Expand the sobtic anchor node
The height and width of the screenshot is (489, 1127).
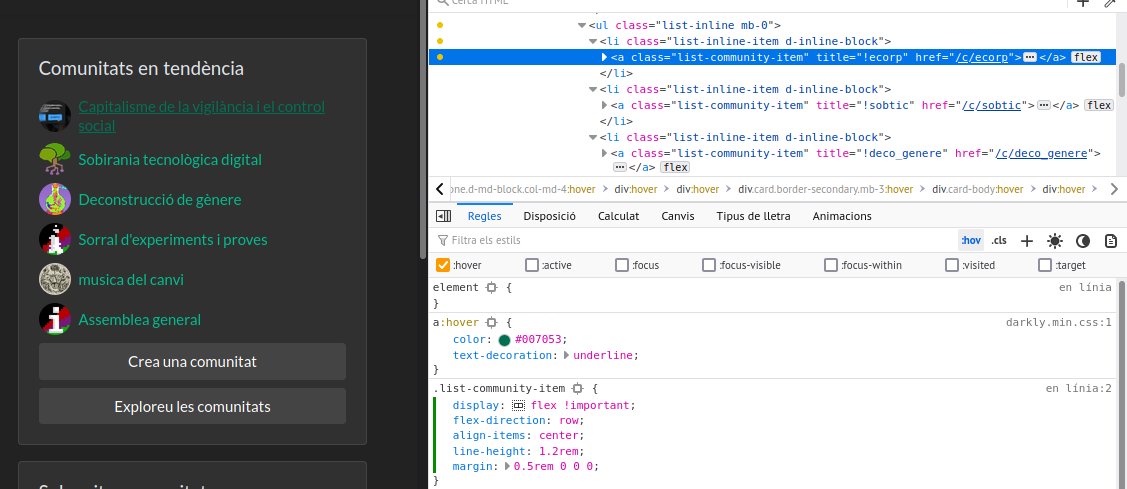[604, 106]
